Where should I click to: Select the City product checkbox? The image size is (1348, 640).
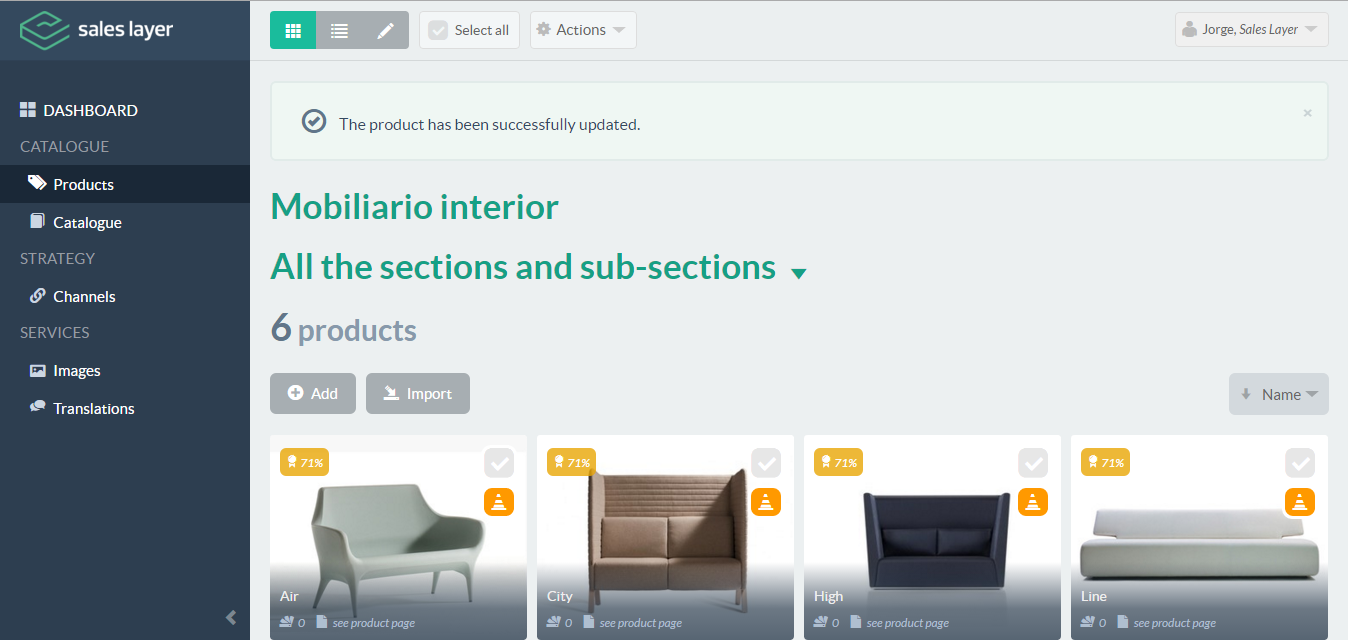[767, 463]
